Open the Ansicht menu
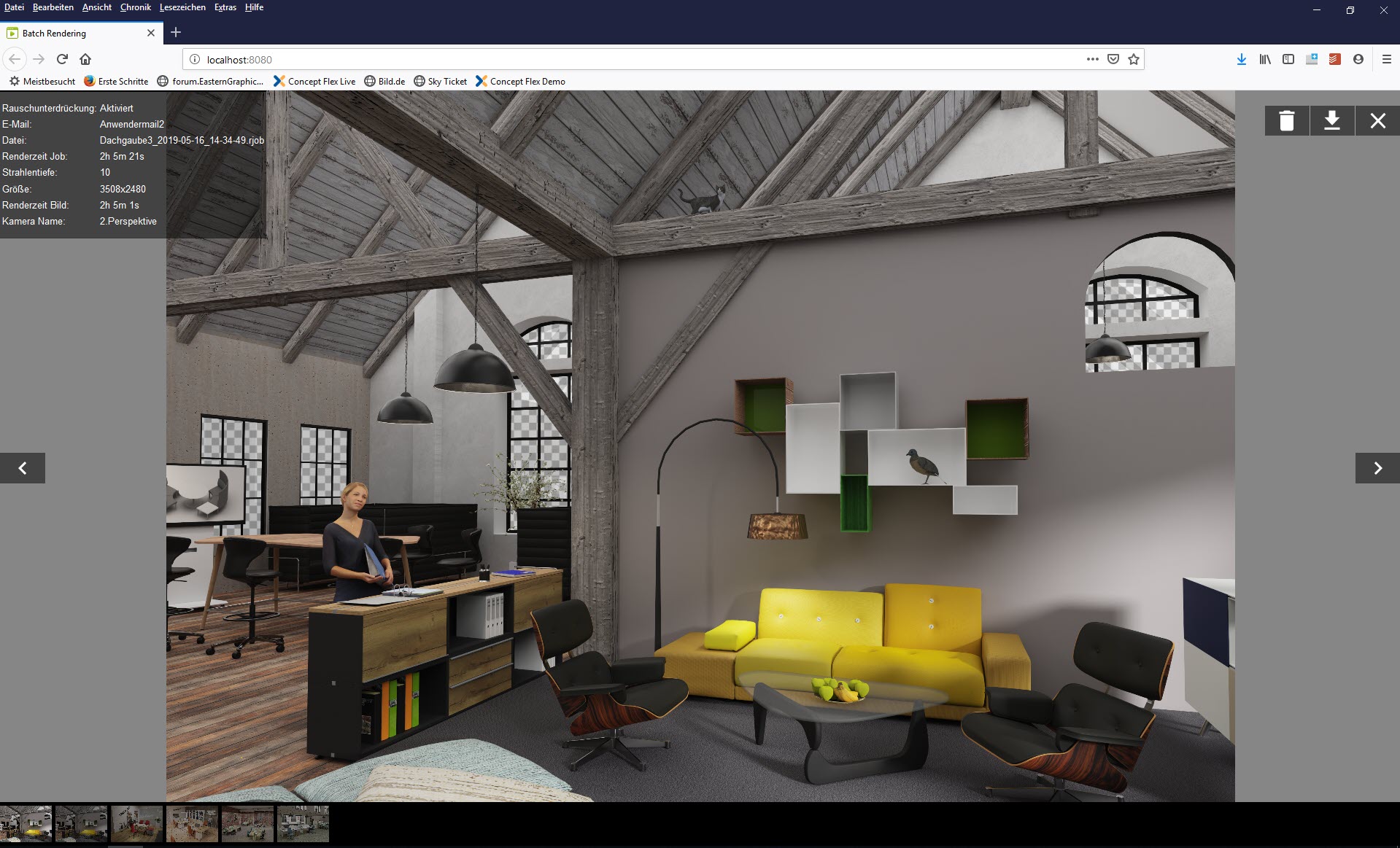The image size is (1400, 848). (97, 7)
